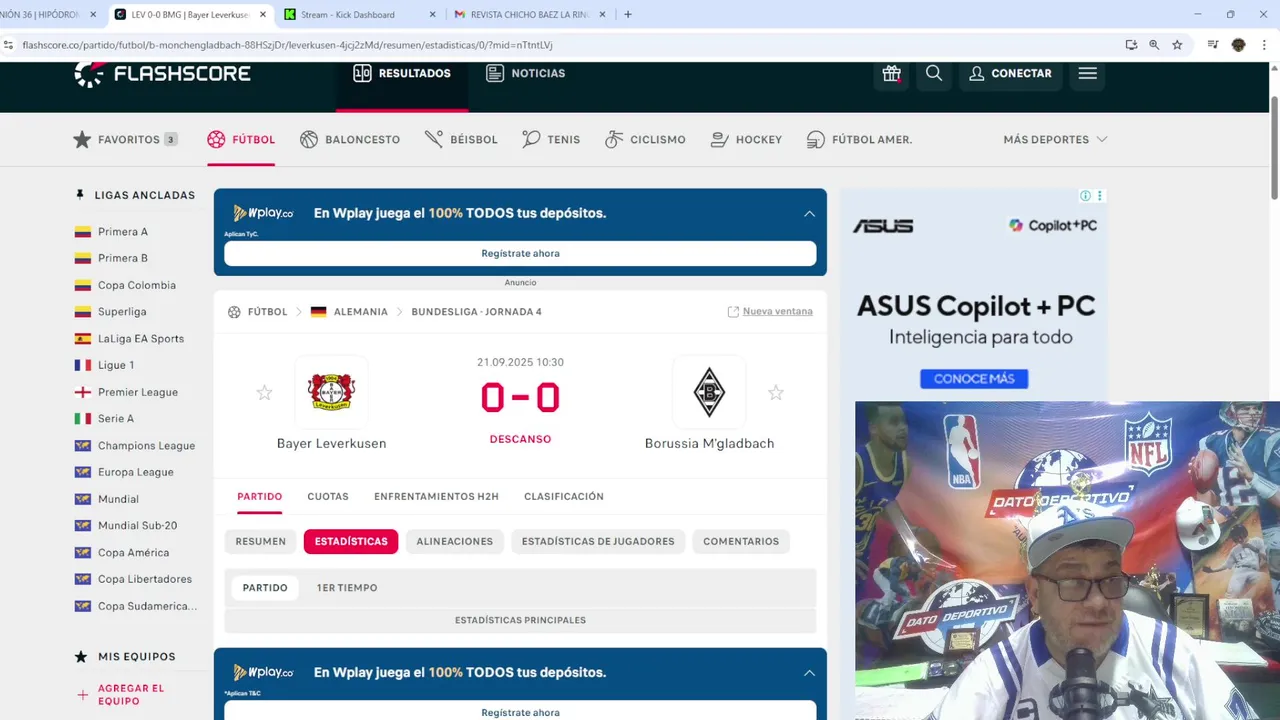Switch to Enfrentamientos H2H tab
The height and width of the screenshot is (720, 1280).
click(x=436, y=496)
